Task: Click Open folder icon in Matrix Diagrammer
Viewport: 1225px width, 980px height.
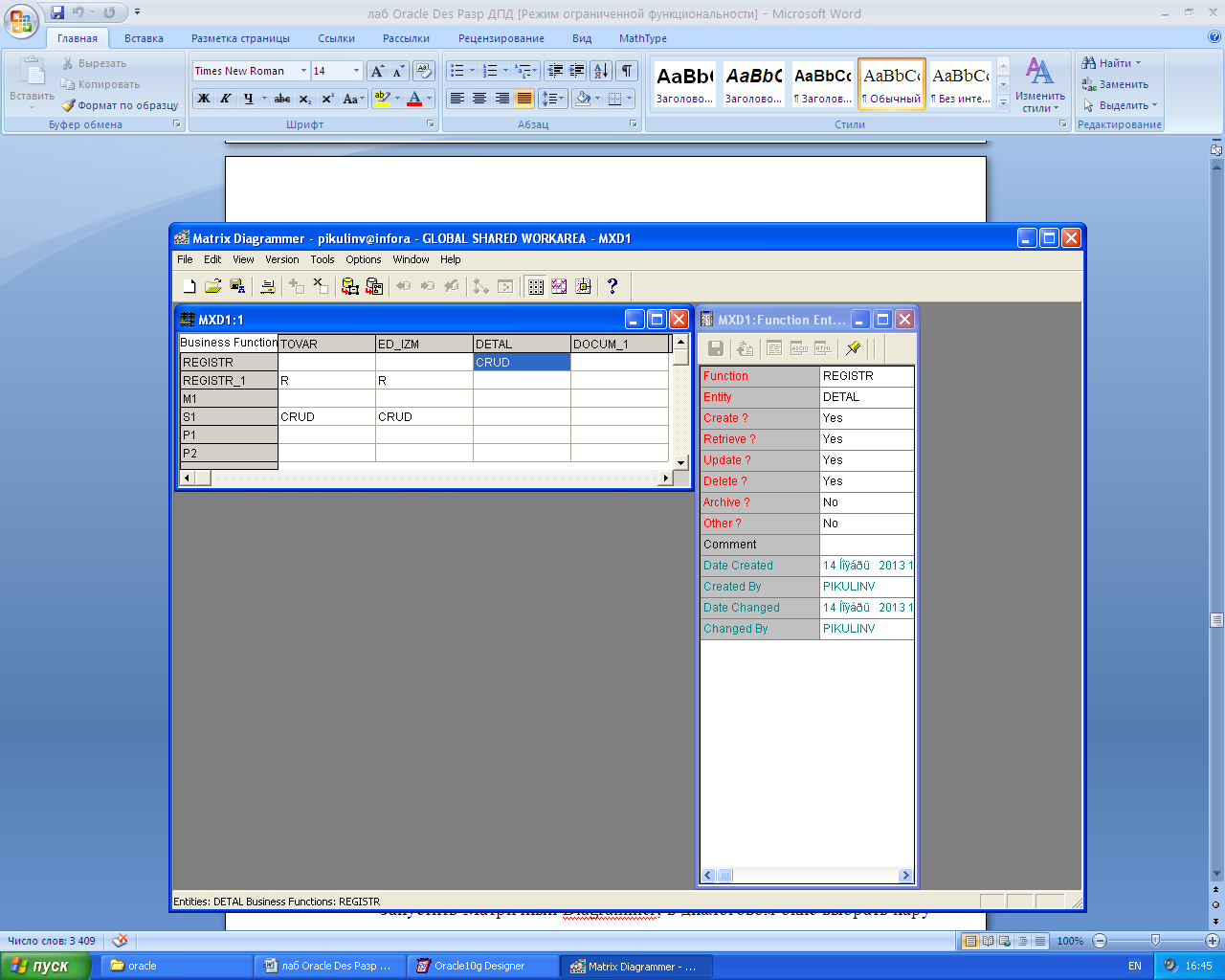Action: tap(212, 286)
